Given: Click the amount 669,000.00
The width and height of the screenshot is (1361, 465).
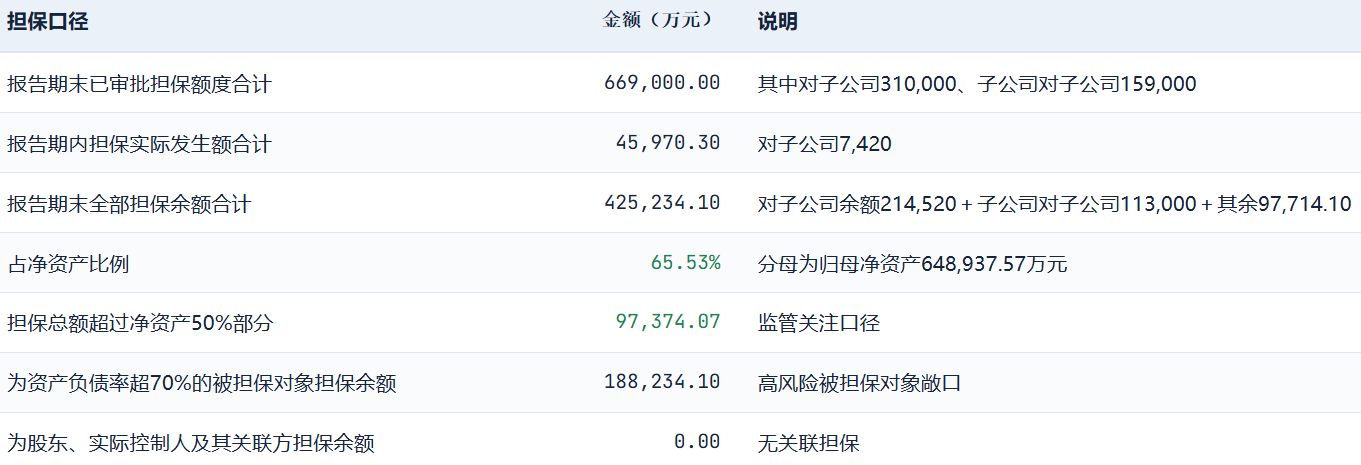Looking at the screenshot, I should click(662, 83).
